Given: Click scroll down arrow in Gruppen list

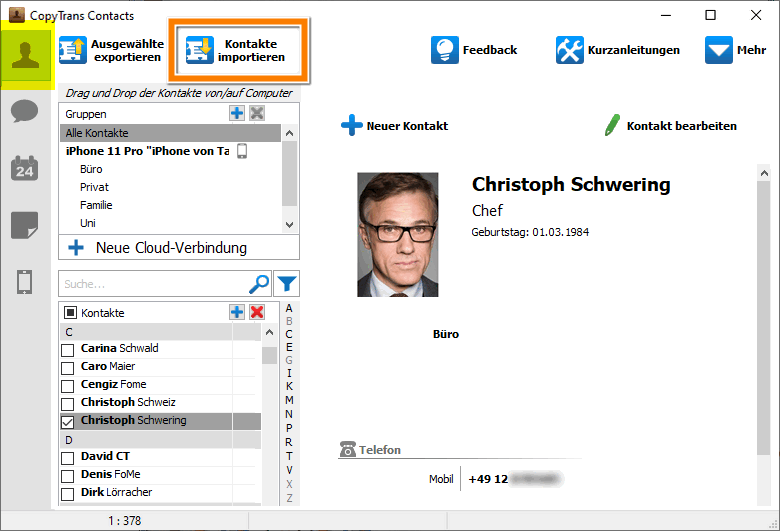Looking at the screenshot, I should 290,224.
